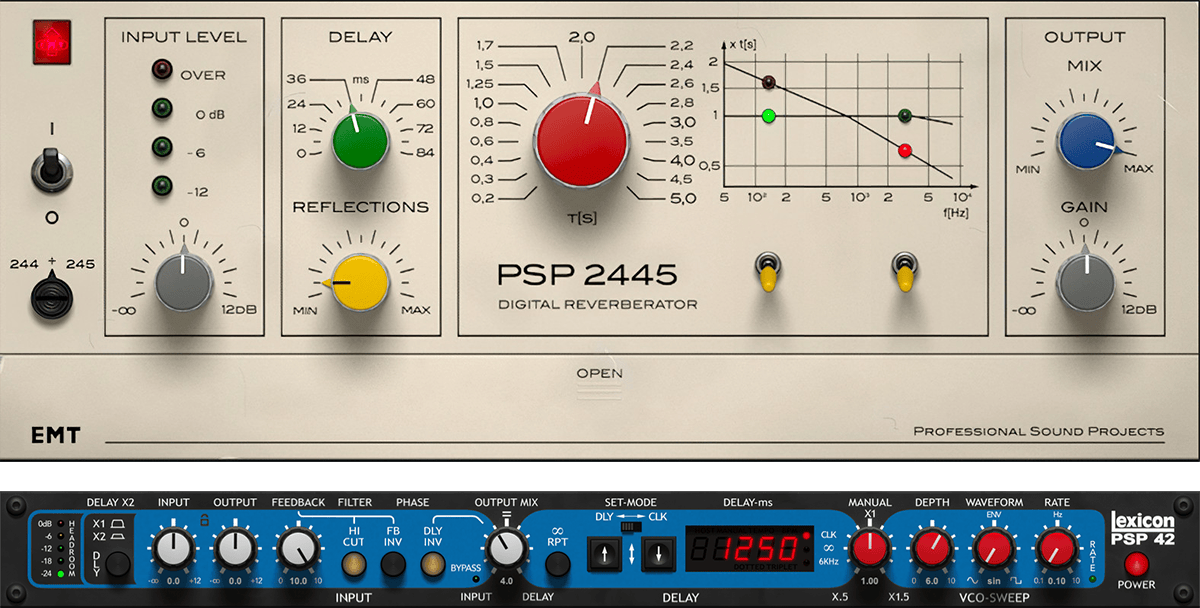Click the large red reverb time knob
1200x608 pixels.
click(x=581, y=141)
